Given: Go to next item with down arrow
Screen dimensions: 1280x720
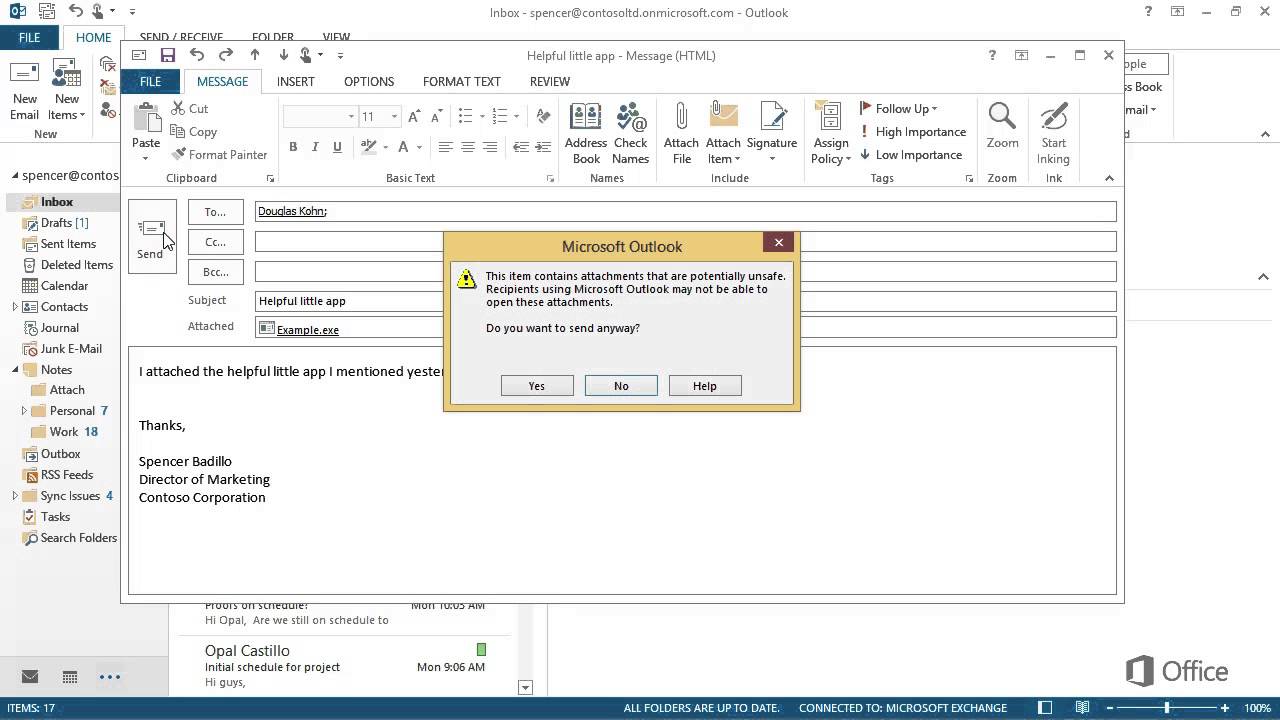Looking at the screenshot, I should pos(284,55).
